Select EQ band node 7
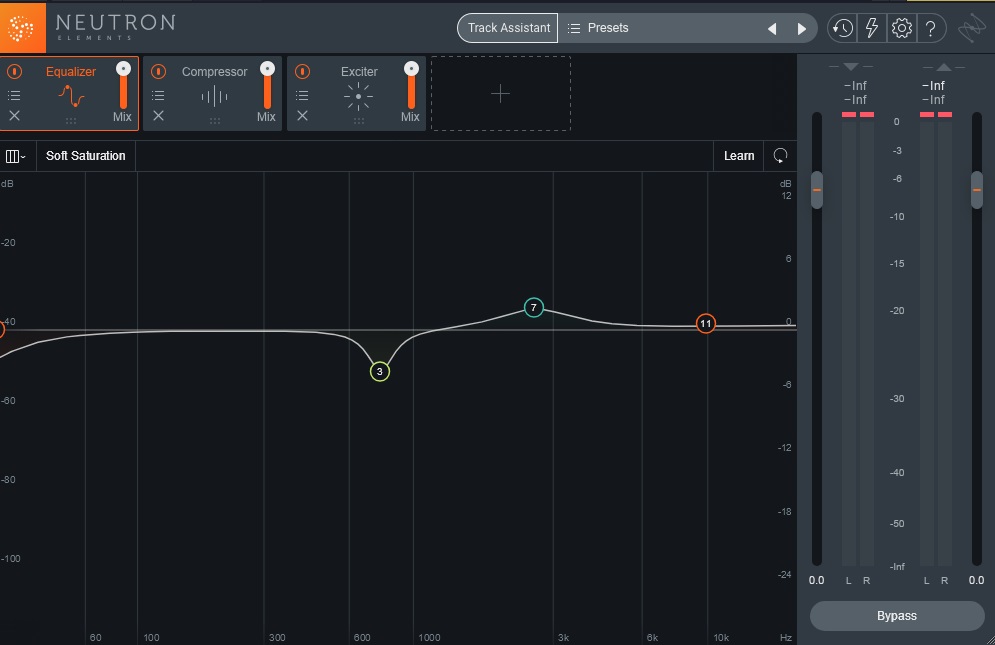The height and width of the screenshot is (645, 995). tap(534, 308)
